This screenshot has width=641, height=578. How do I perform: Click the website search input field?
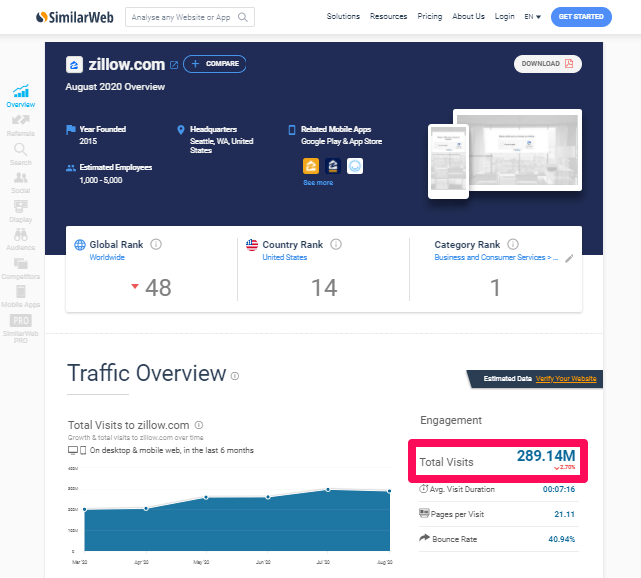pos(182,17)
